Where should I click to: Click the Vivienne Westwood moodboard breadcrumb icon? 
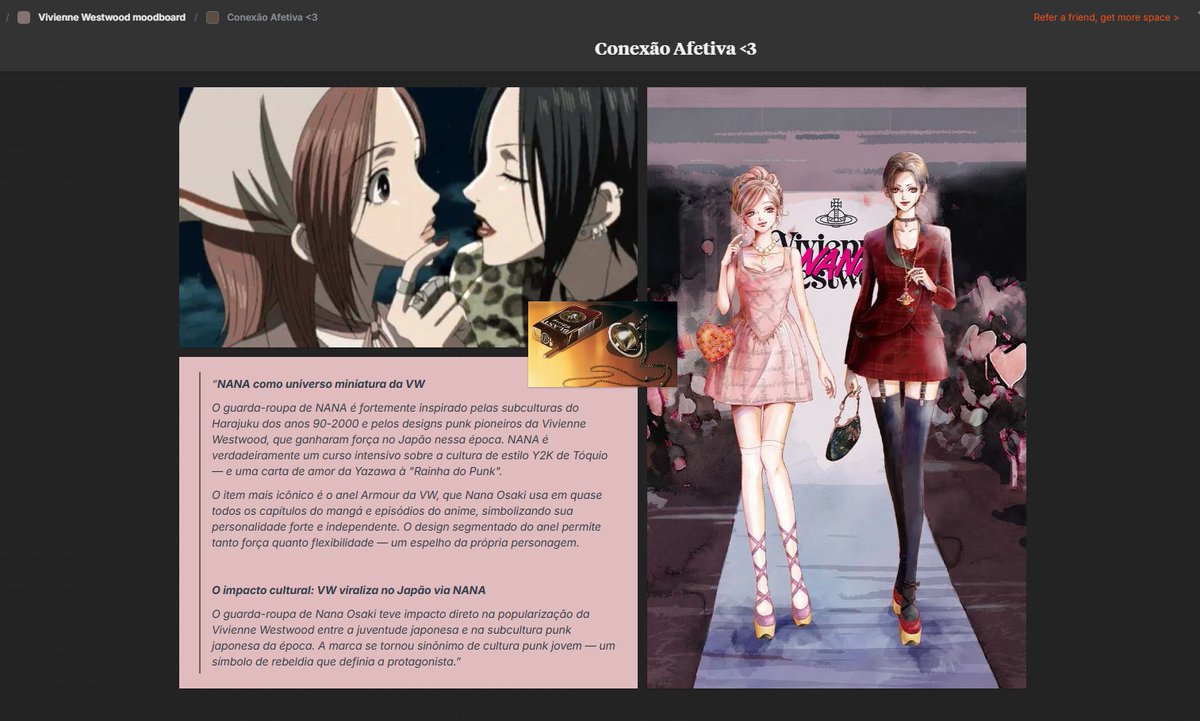point(24,17)
